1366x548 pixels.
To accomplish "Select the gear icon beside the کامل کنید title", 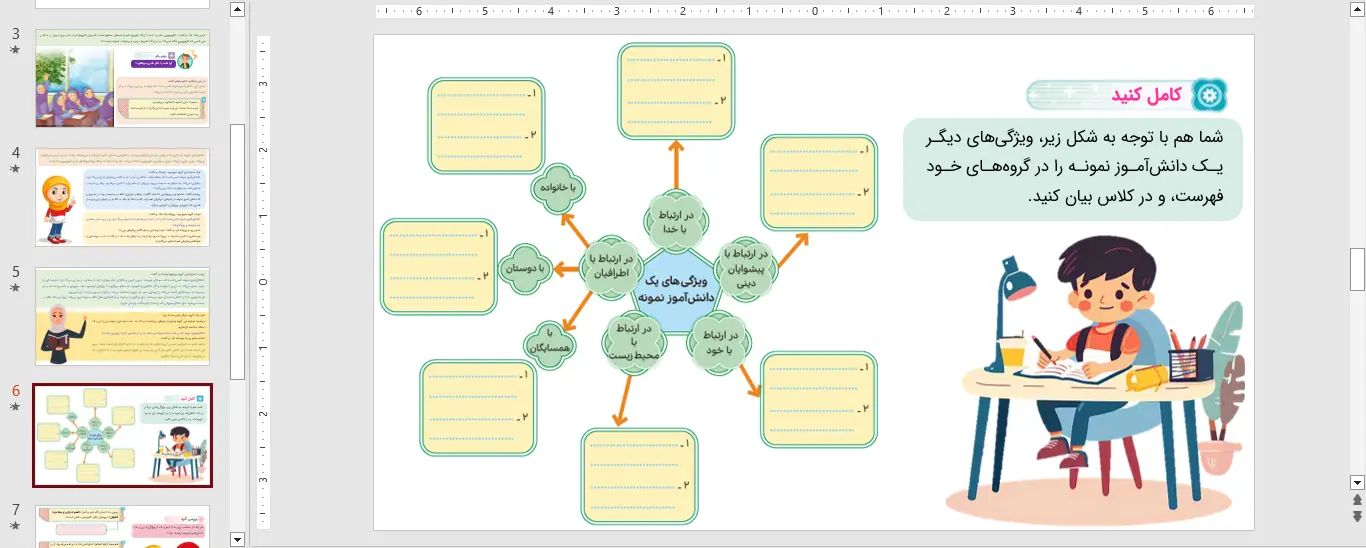I will pyautogui.click(x=1210, y=95).
